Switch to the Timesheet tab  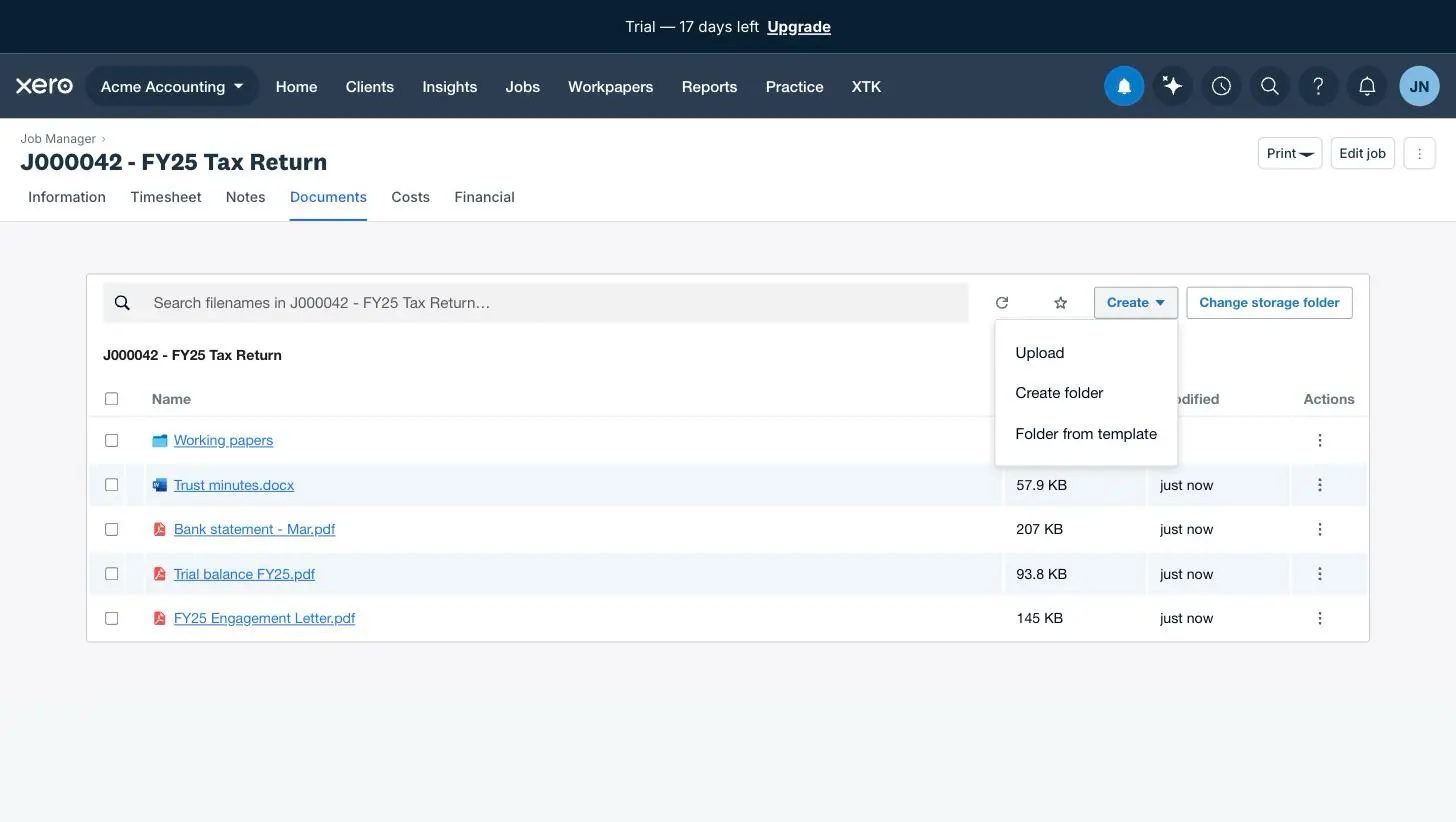coord(166,197)
